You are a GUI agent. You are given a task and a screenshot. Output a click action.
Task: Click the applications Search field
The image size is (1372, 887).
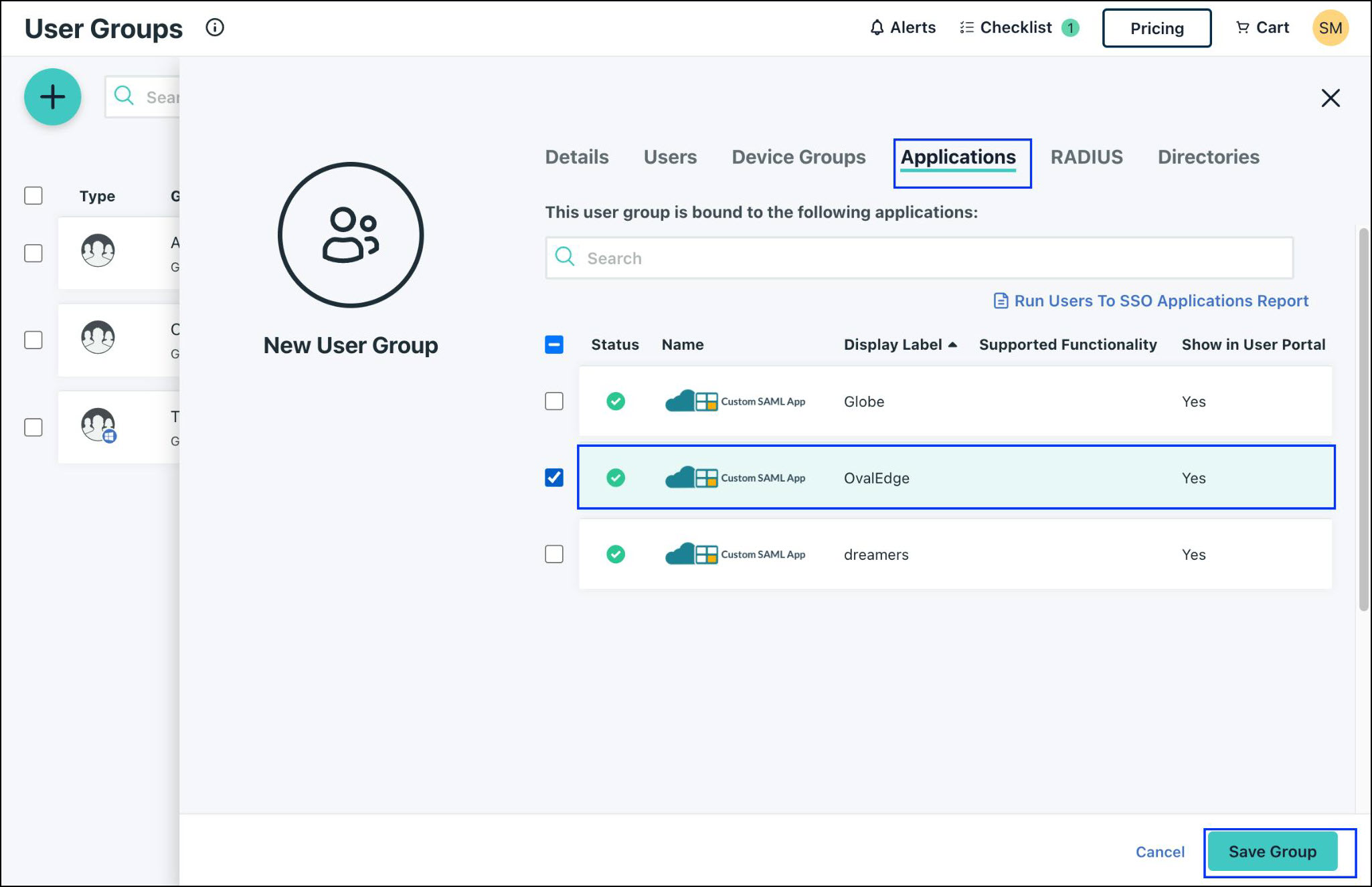(918, 258)
